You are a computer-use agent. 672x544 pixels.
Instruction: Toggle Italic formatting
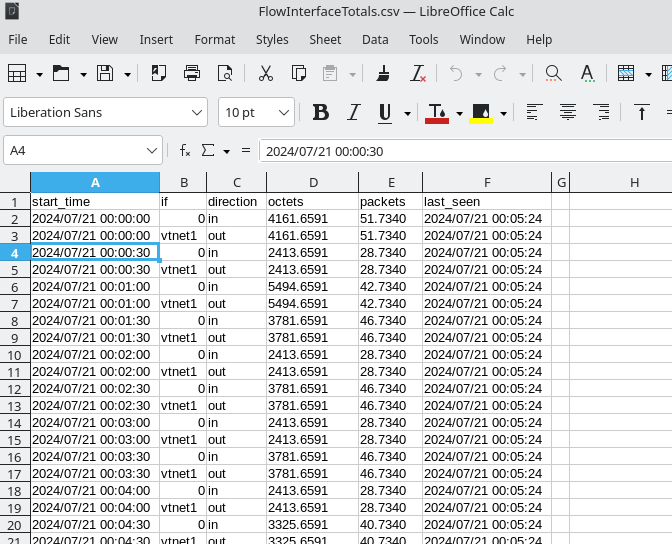coord(354,113)
